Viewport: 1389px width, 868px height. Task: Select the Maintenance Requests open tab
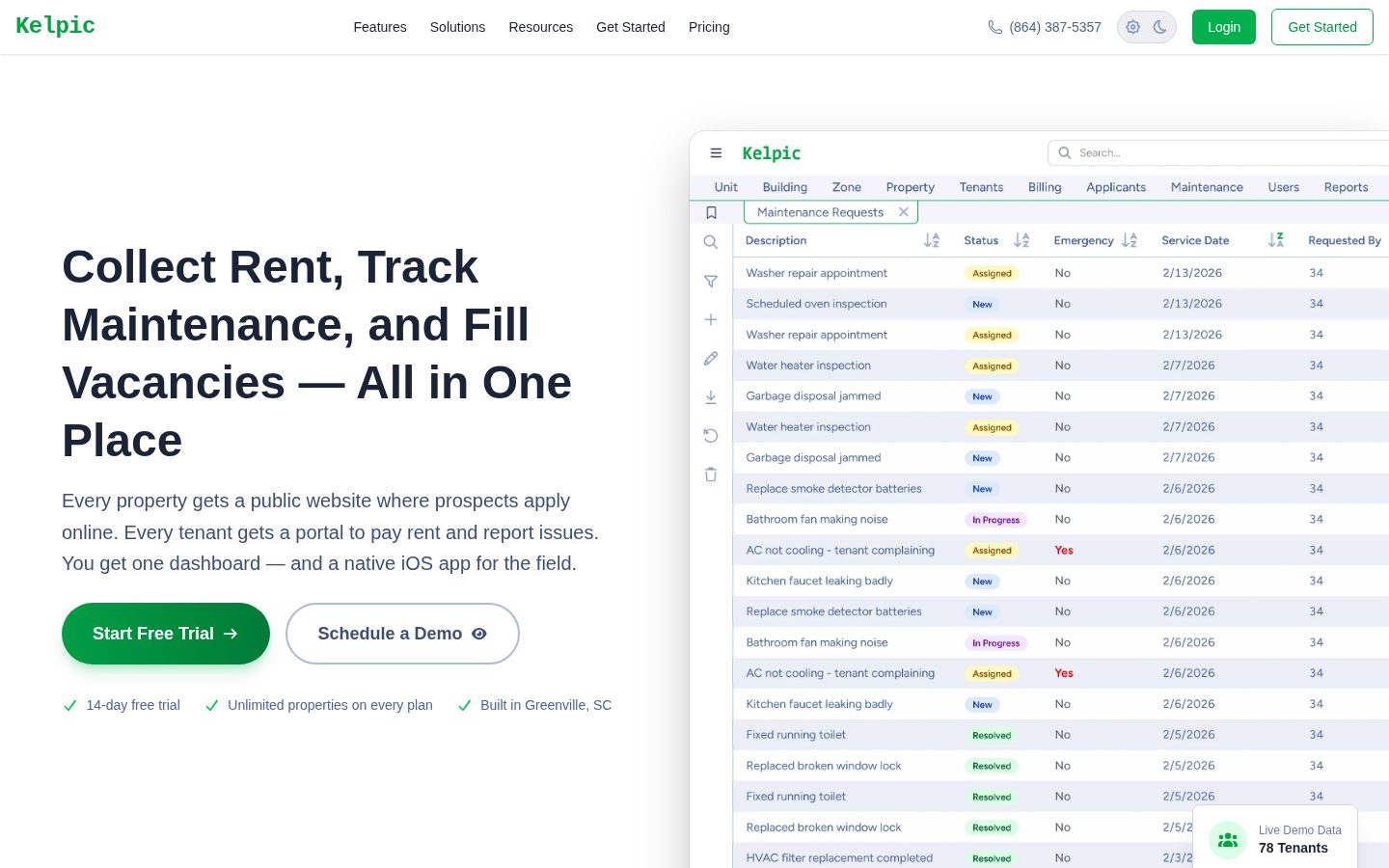pos(831,212)
